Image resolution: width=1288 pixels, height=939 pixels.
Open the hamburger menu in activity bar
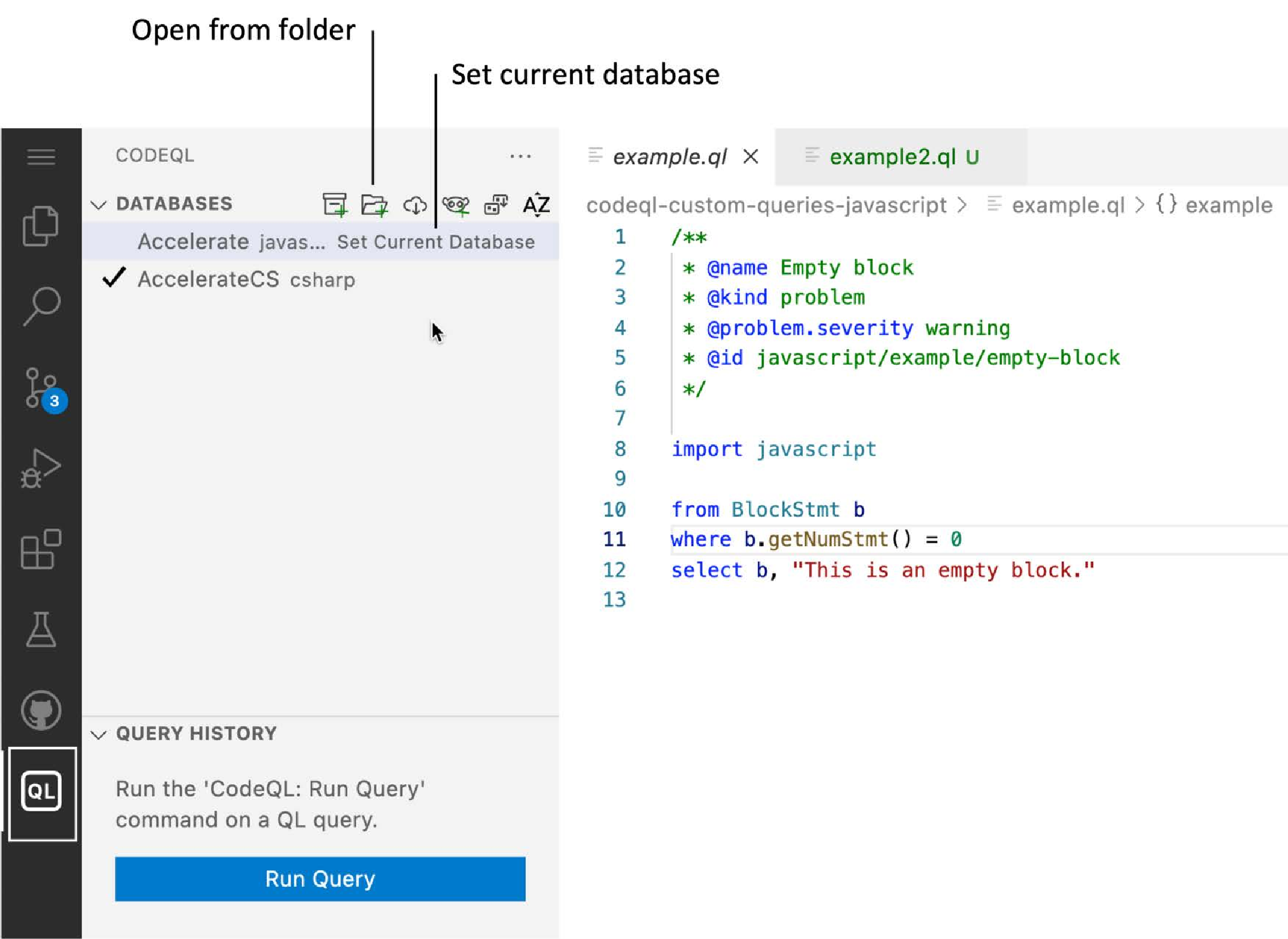point(41,157)
